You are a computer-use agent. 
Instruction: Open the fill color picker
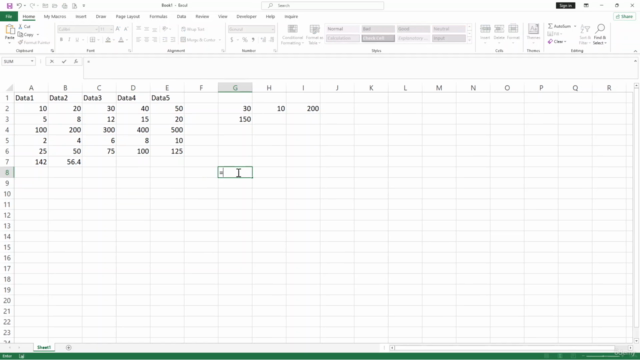(108, 40)
